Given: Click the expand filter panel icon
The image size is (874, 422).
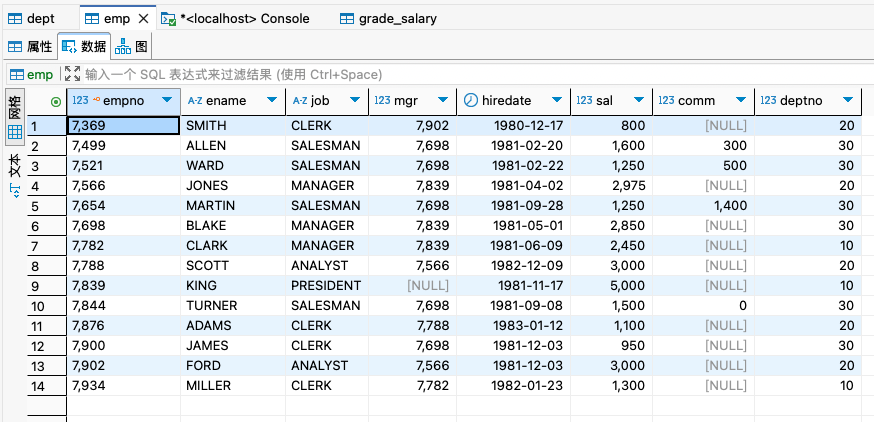Looking at the screenshot, I should (72, 74).
